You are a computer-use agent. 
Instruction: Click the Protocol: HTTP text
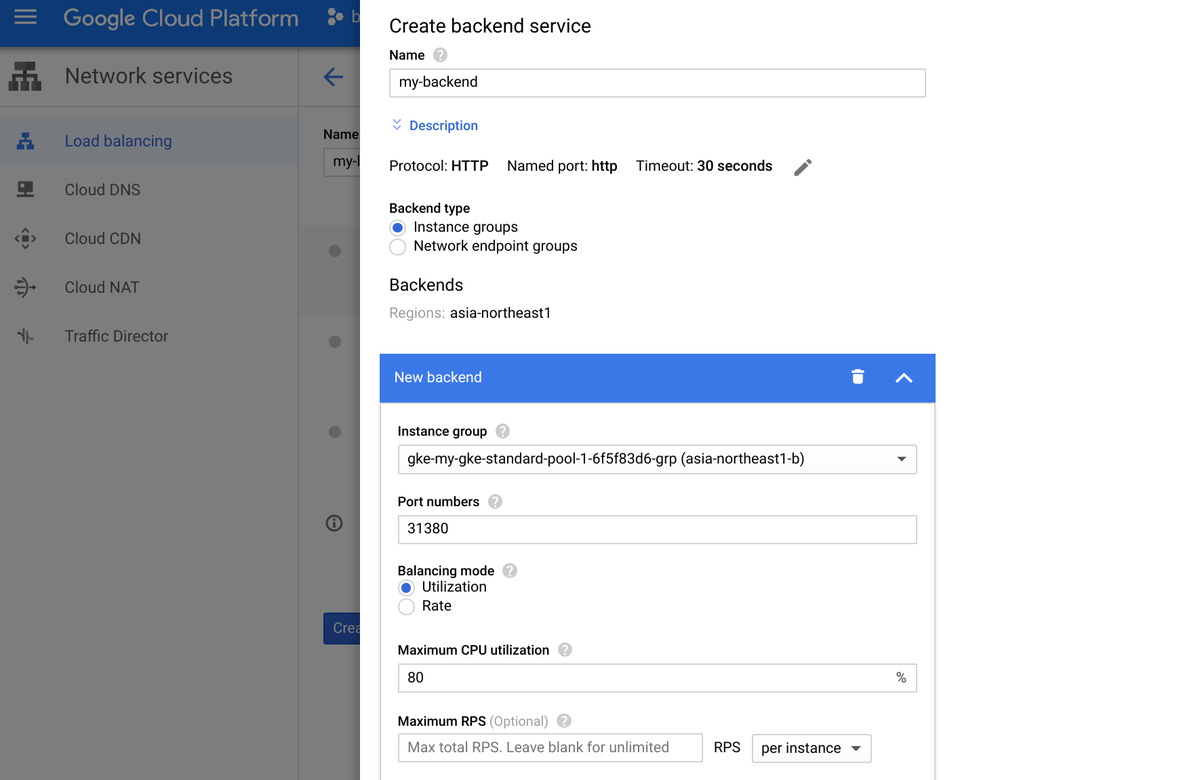pyautogui.click(x=439, y=166)
